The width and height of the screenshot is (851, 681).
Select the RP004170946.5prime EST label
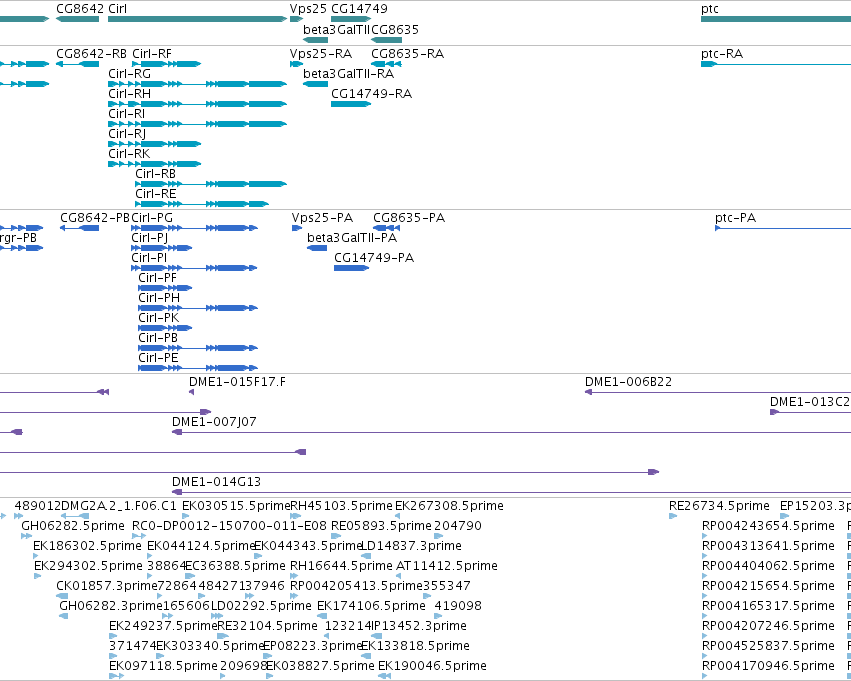(769, 667)
